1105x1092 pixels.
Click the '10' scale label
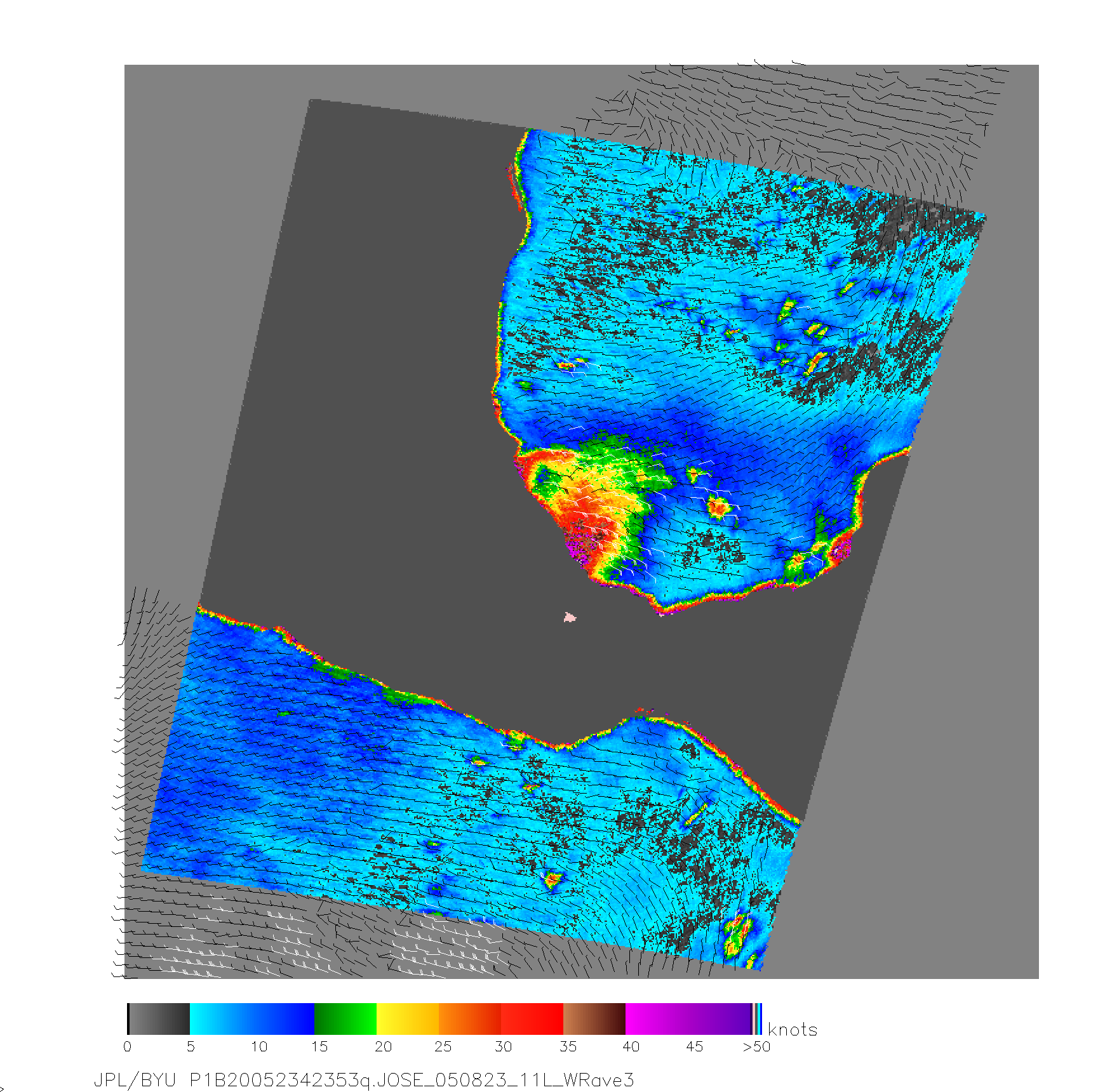tap(259, 1046)
